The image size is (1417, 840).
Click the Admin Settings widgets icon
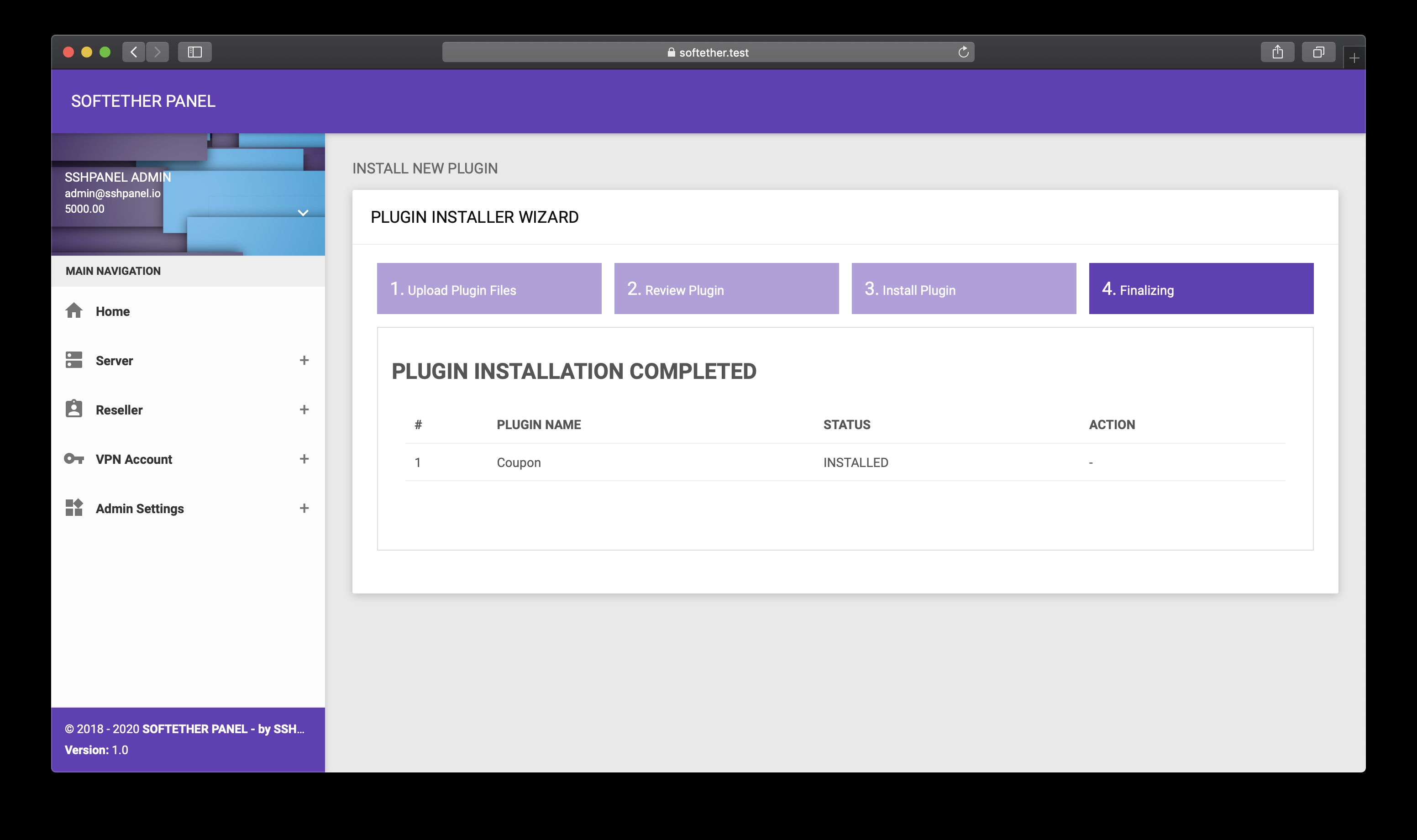[73, 508]
